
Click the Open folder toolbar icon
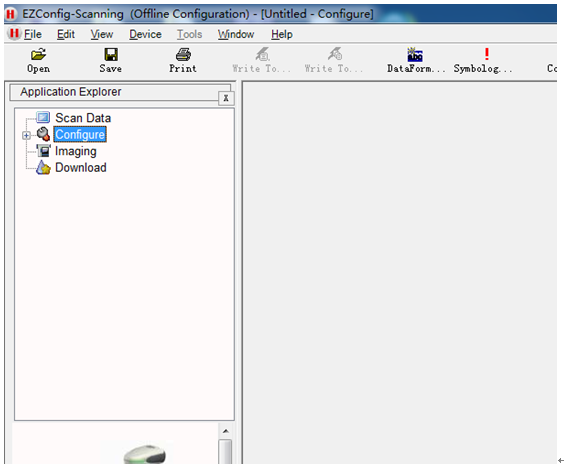coord(38,54)
